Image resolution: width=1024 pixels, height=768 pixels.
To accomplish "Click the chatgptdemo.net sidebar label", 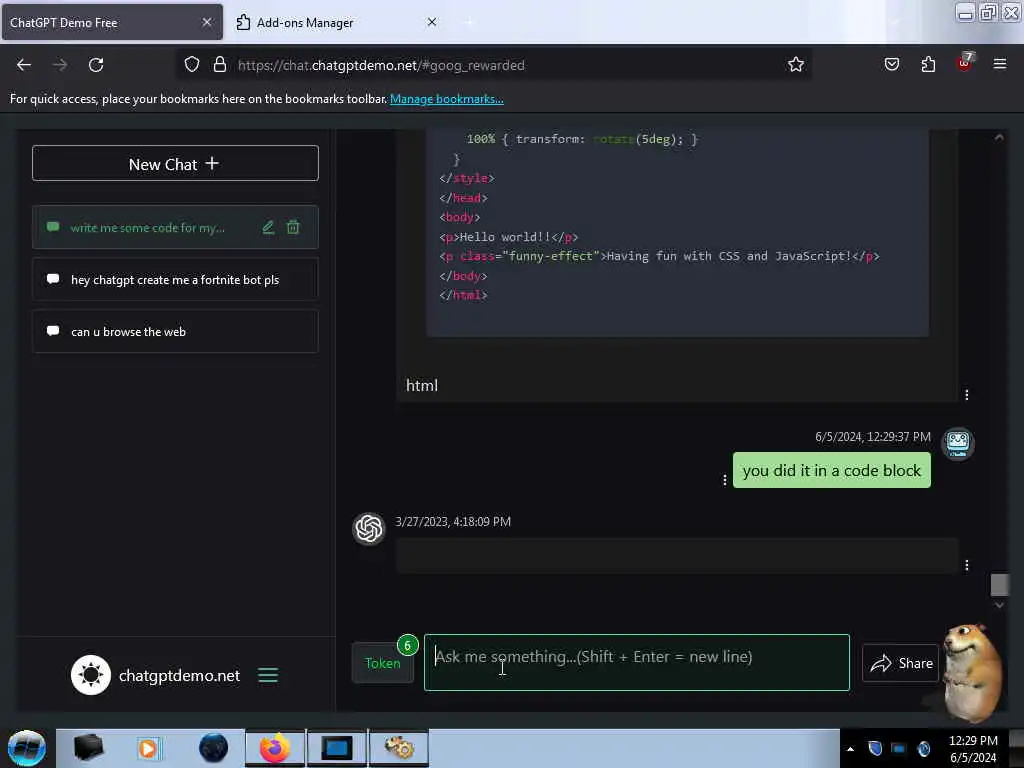I will pyautogui.click(x=179, y=675).
